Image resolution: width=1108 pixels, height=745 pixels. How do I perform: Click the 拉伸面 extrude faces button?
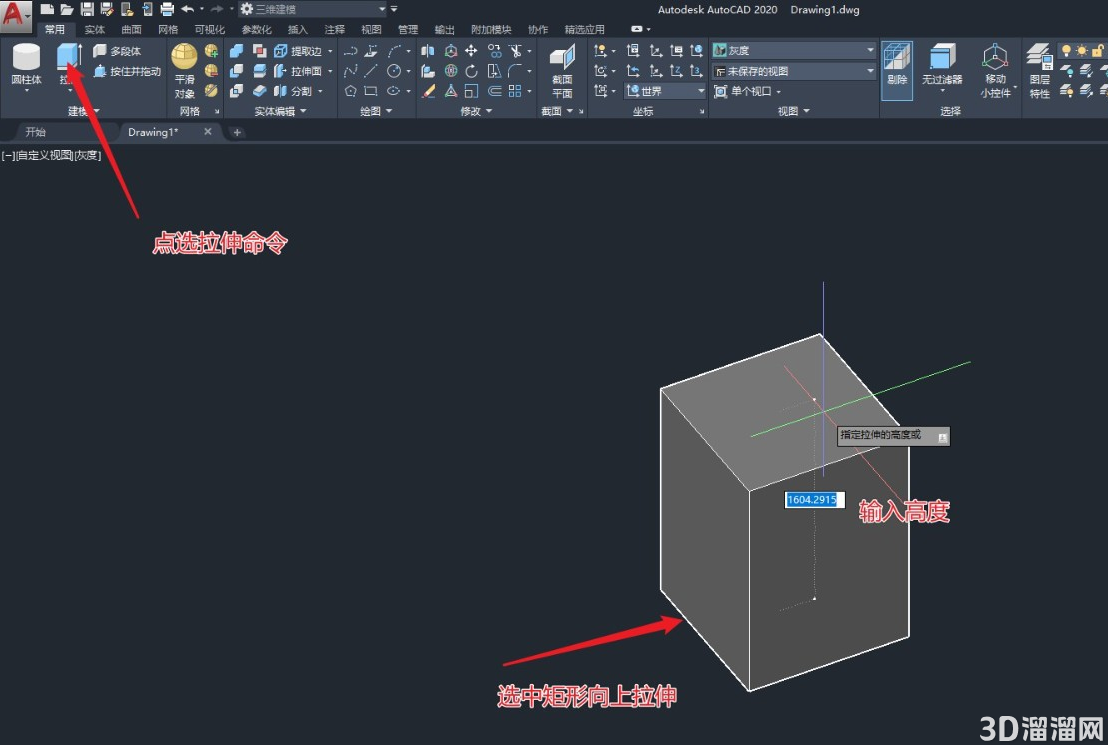click(303, 71)
